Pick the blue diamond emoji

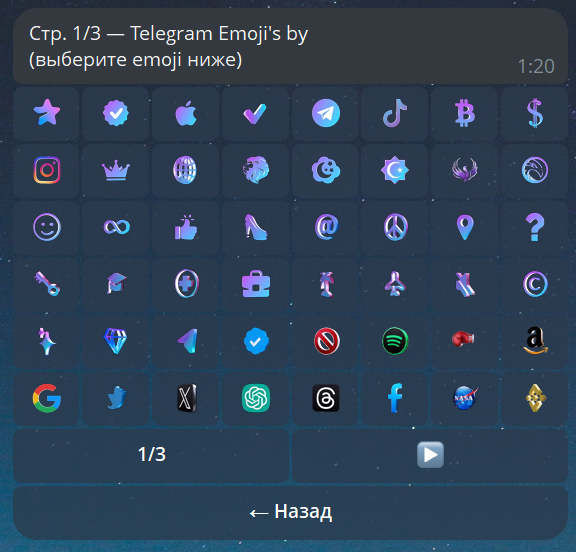coord(116,341)
